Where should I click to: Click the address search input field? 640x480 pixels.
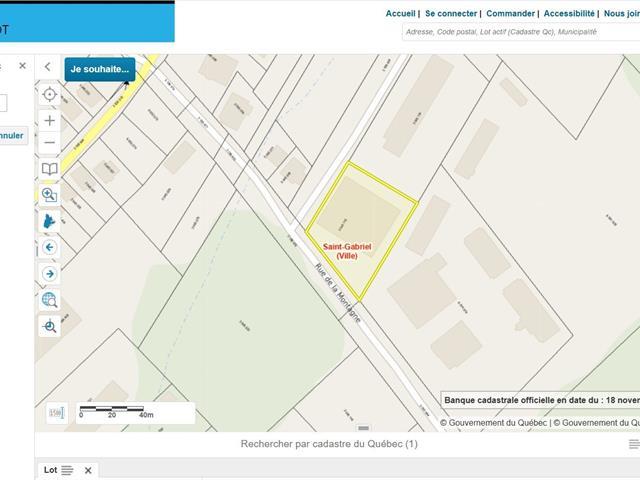(x=520, y=32)
